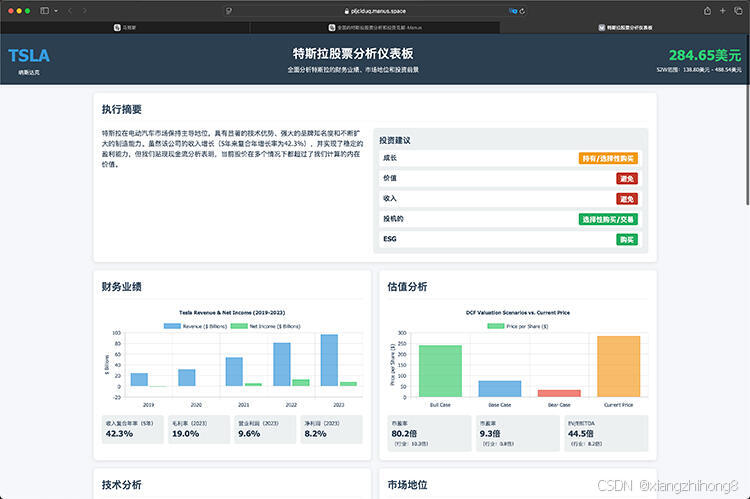Click the 44.5倍 EV/EBITDA card
The width and height of the screenshot is (750, 499).
coord(606,433)
